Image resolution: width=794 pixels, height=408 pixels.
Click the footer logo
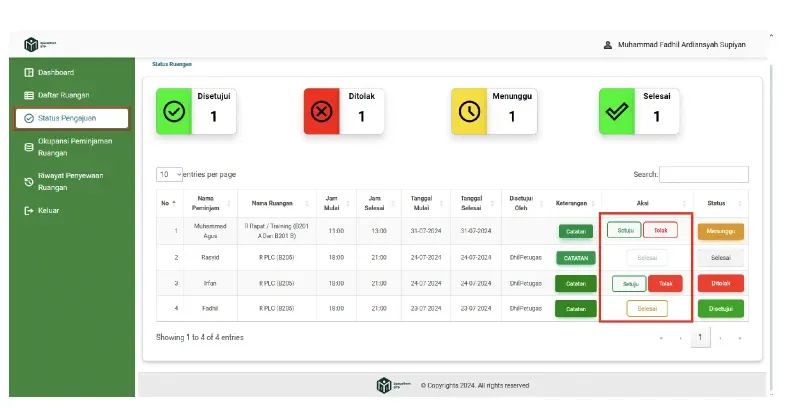point(393,385)
